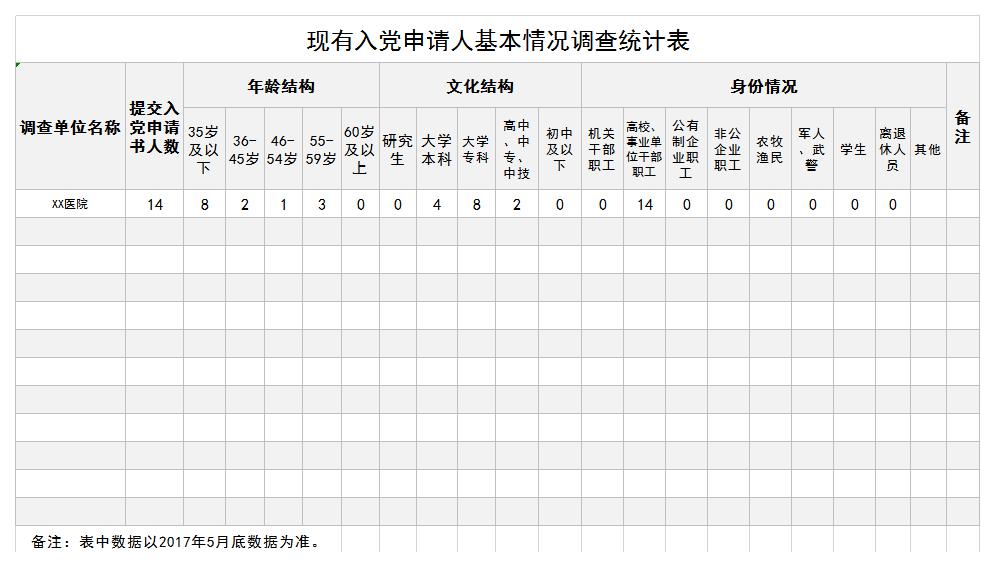Click the 公有制企业职工 column header

(x=686, y=149)
